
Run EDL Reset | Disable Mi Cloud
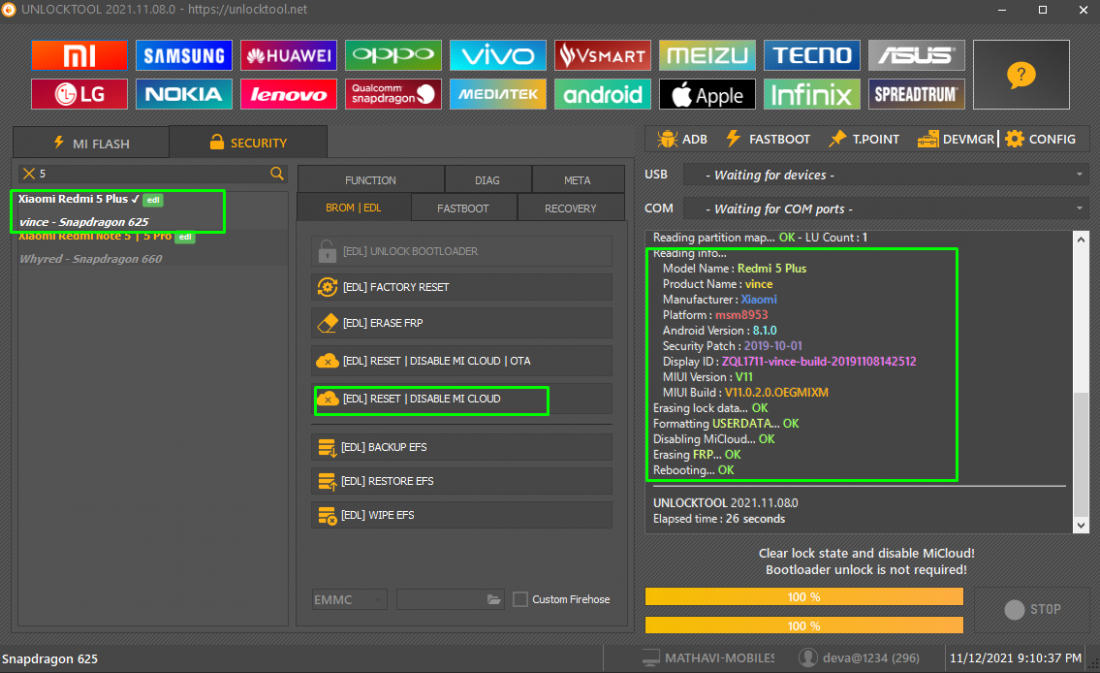click(462, 399)
